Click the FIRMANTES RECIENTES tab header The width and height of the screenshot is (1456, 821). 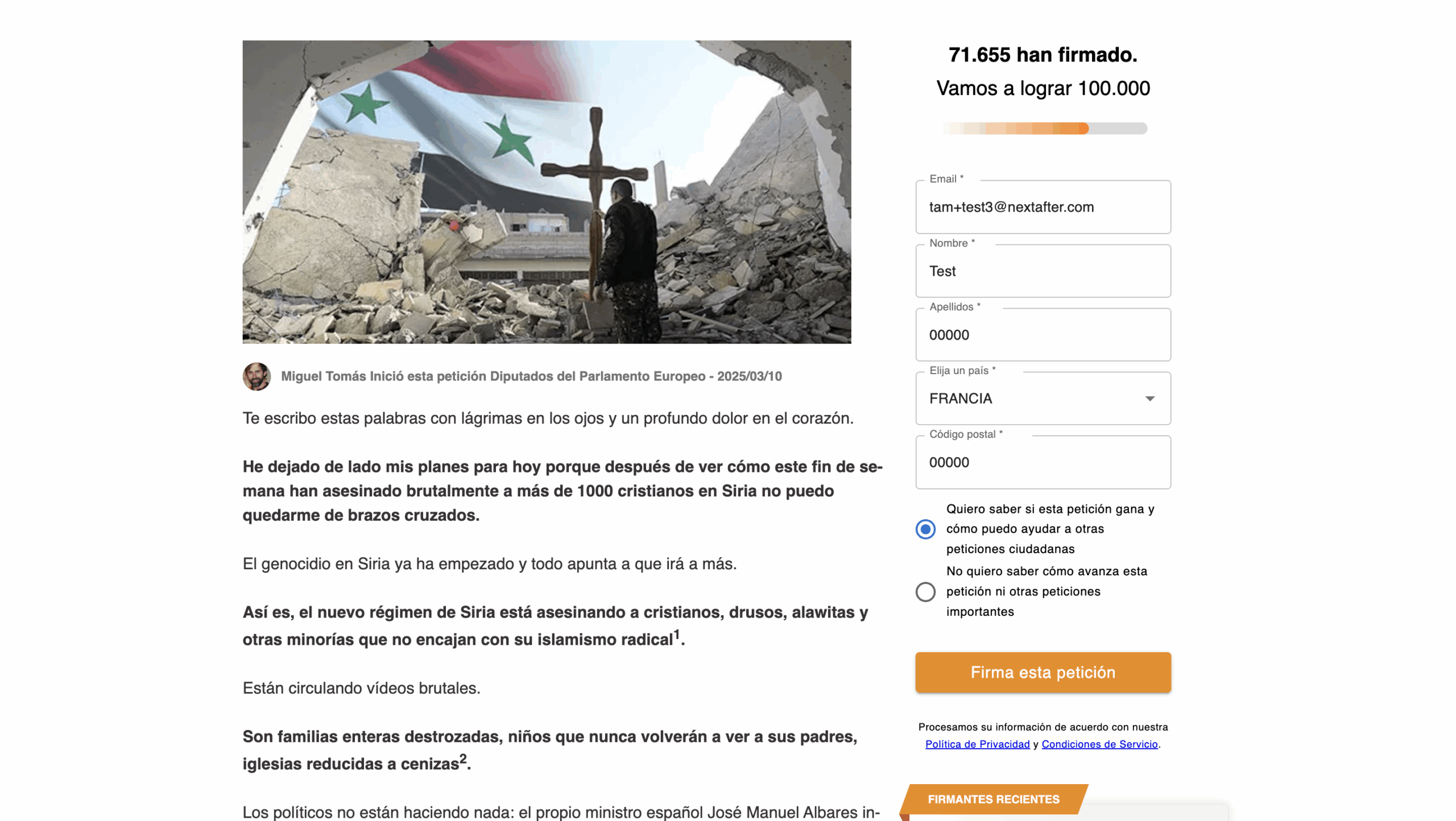[993, 799]
